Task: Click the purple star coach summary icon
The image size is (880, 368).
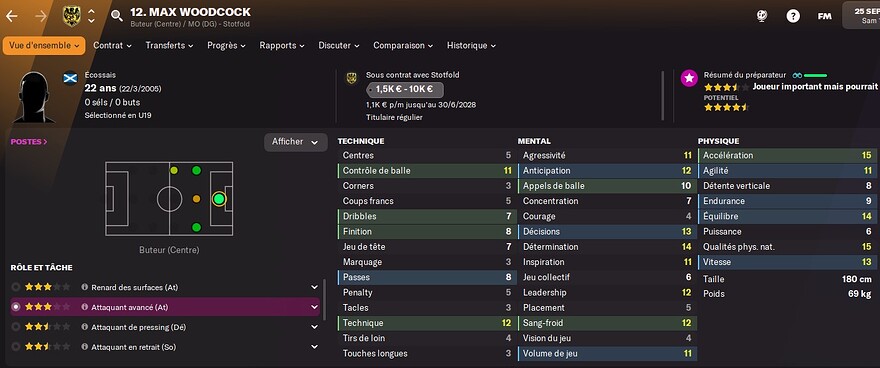Action: [689, 79]
